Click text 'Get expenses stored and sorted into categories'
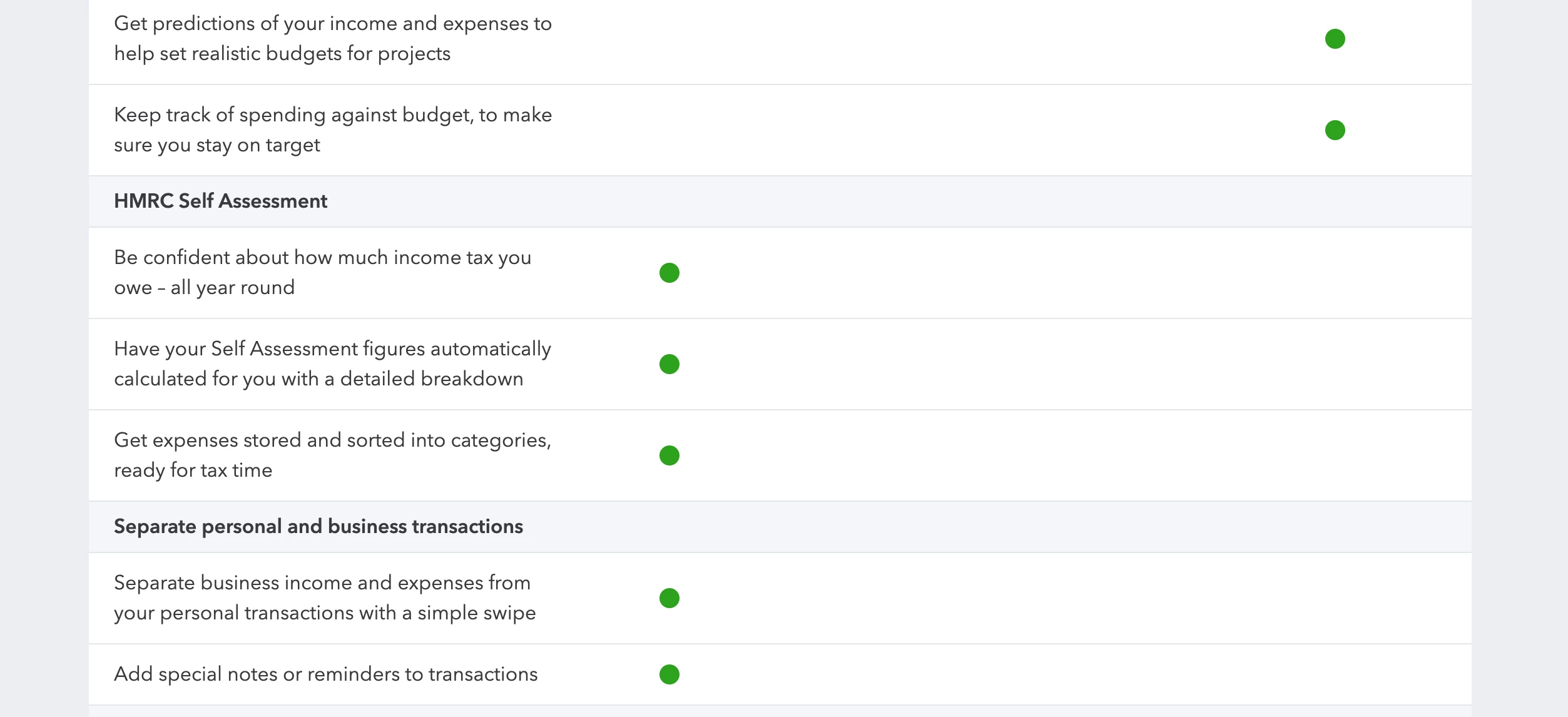The width and height of the screenshot is (1568, 717). 332,440
